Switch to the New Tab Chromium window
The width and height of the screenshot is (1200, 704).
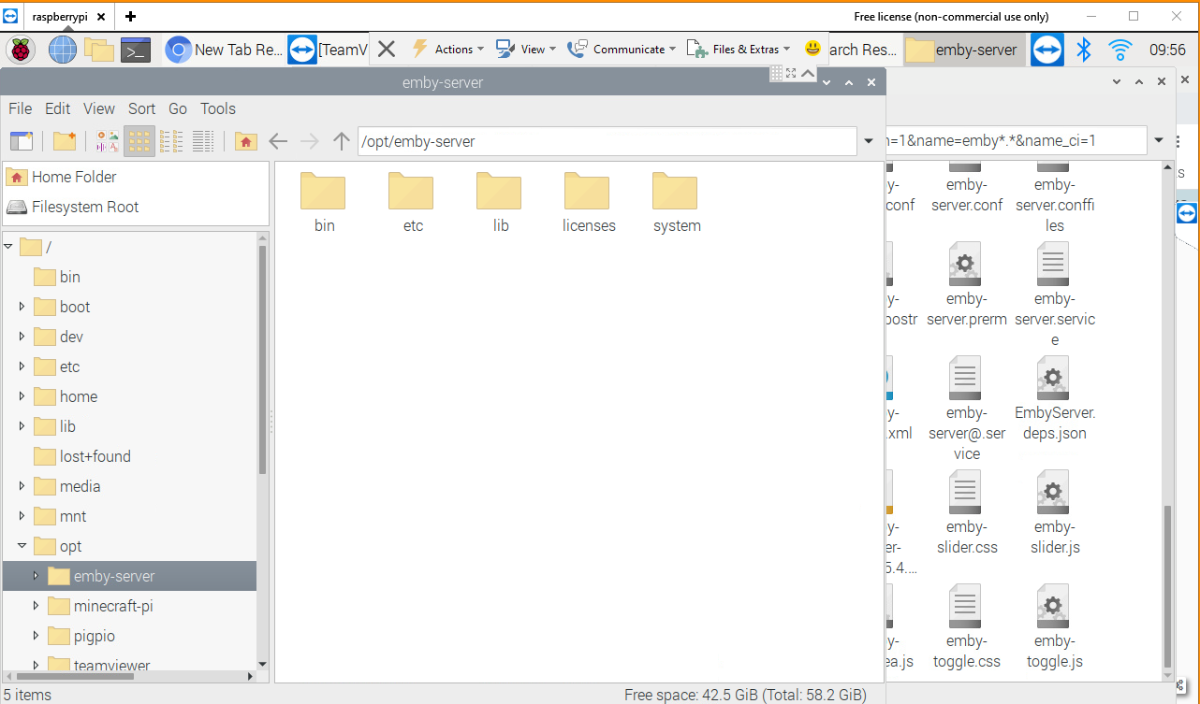click(x=224, y=49)
